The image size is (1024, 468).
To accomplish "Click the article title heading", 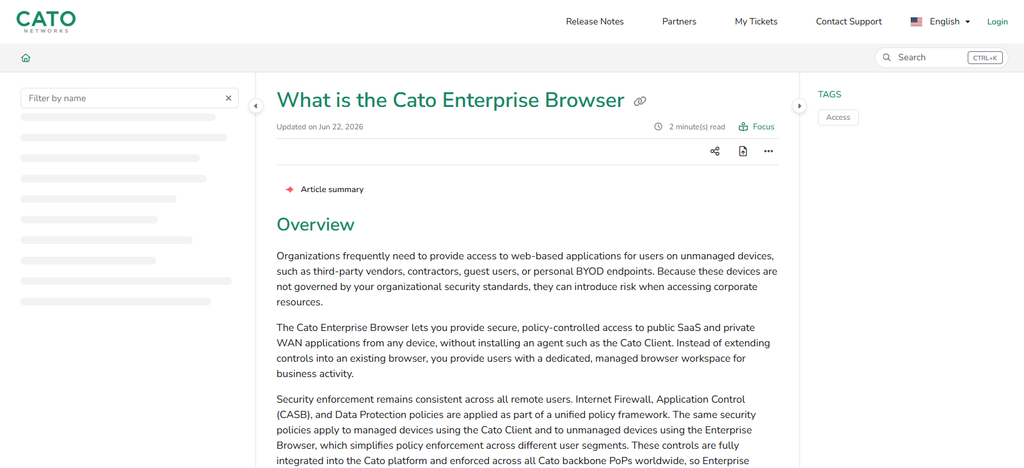I will point(451,101).
